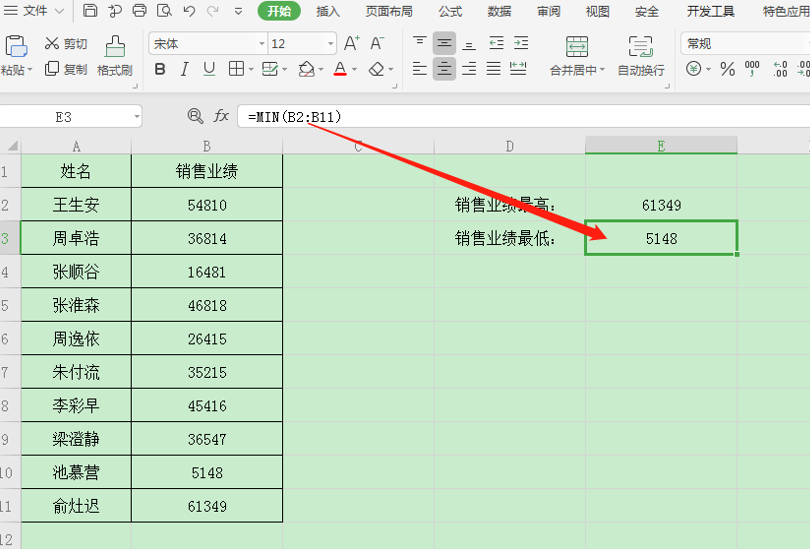
Task: Select the 开始 home tab
Action: (x=279, y=11)
